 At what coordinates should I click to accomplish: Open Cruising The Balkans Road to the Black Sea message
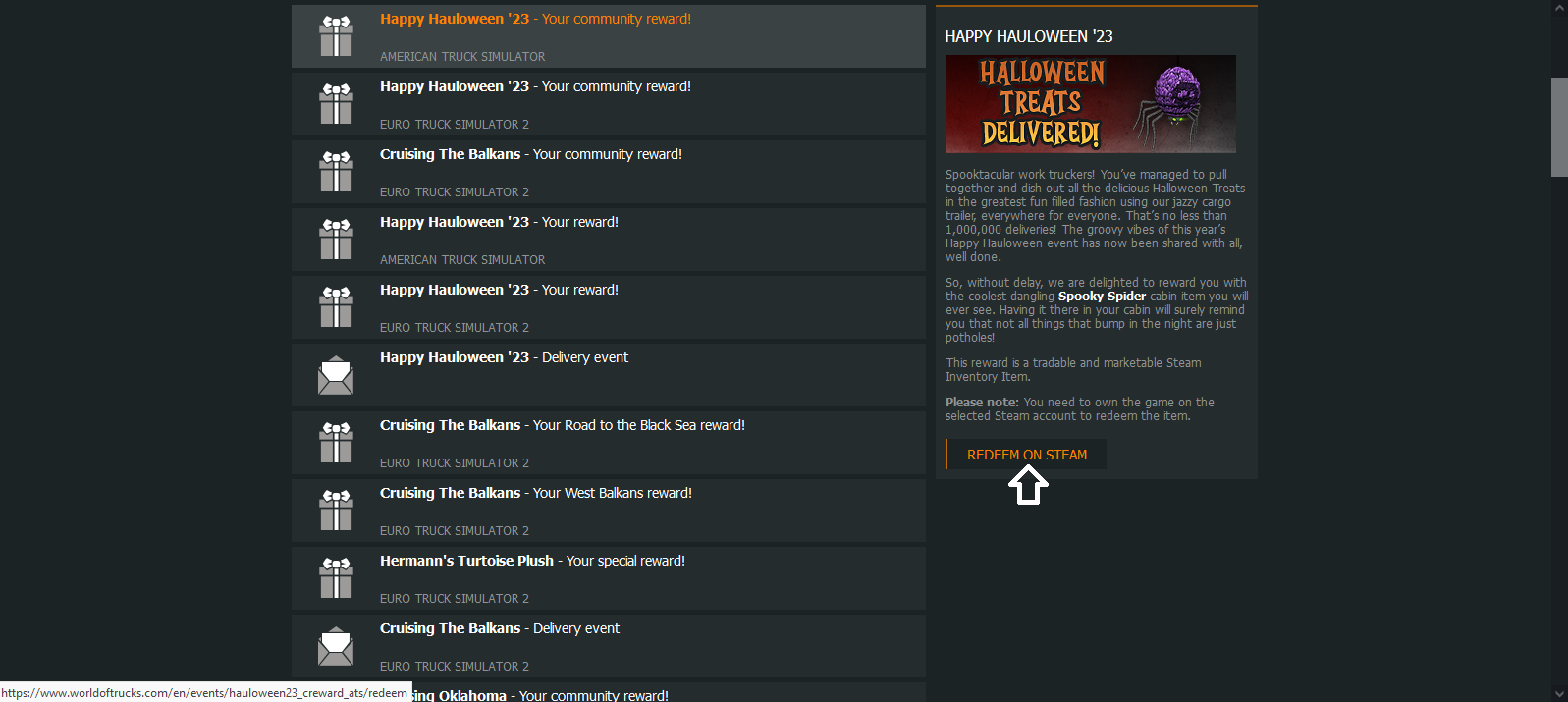[609, 443]
